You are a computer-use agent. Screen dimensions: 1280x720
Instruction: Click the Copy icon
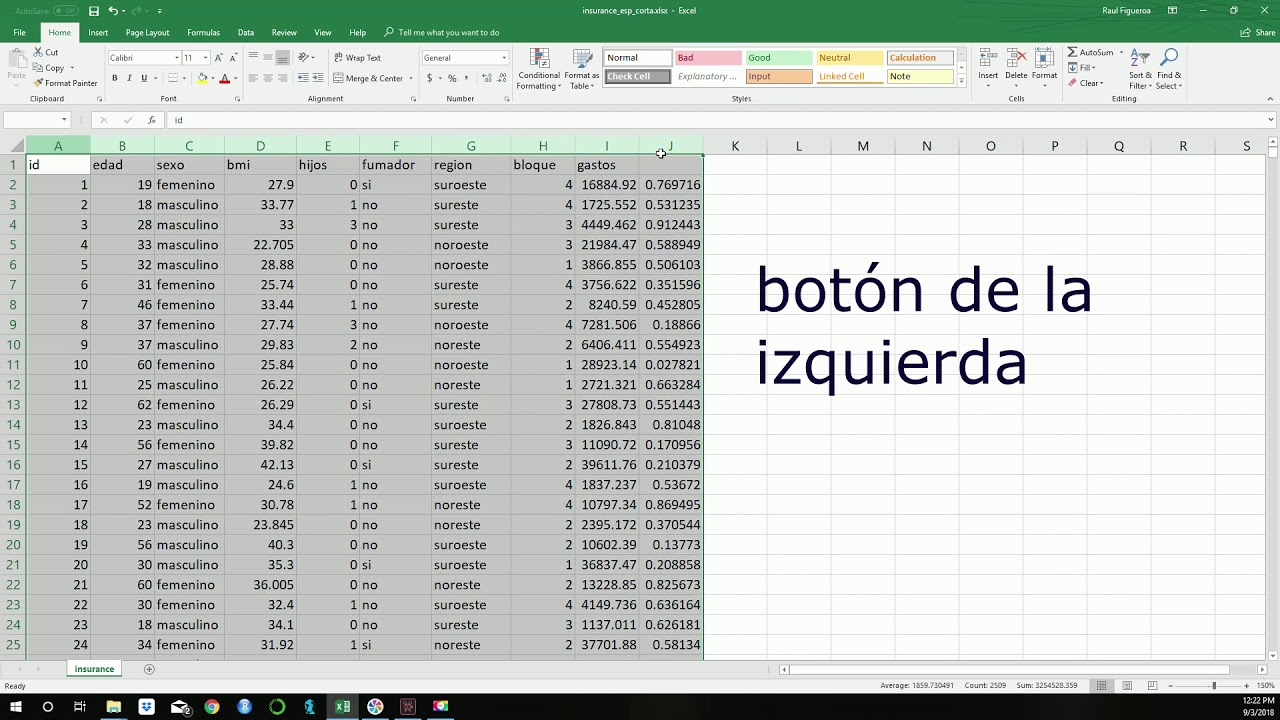coord(38,68)
